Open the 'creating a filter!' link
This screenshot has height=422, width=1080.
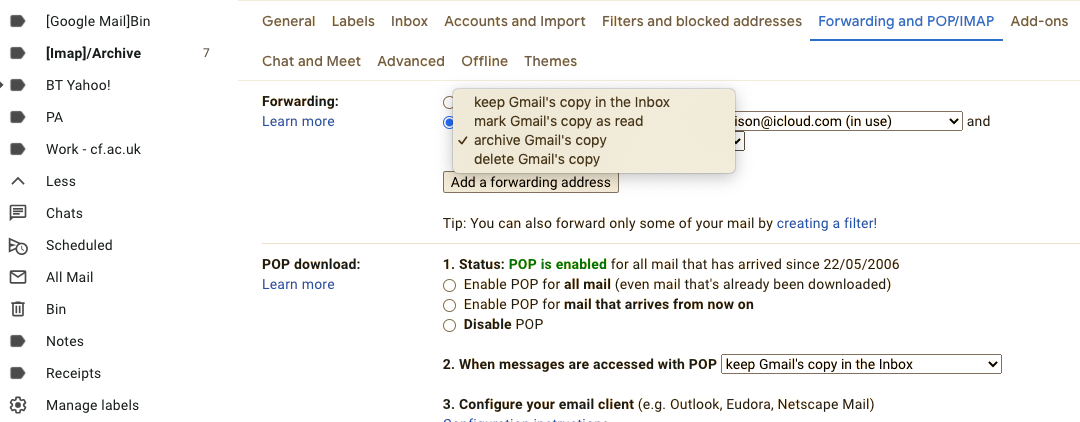[x=826, y=223]
